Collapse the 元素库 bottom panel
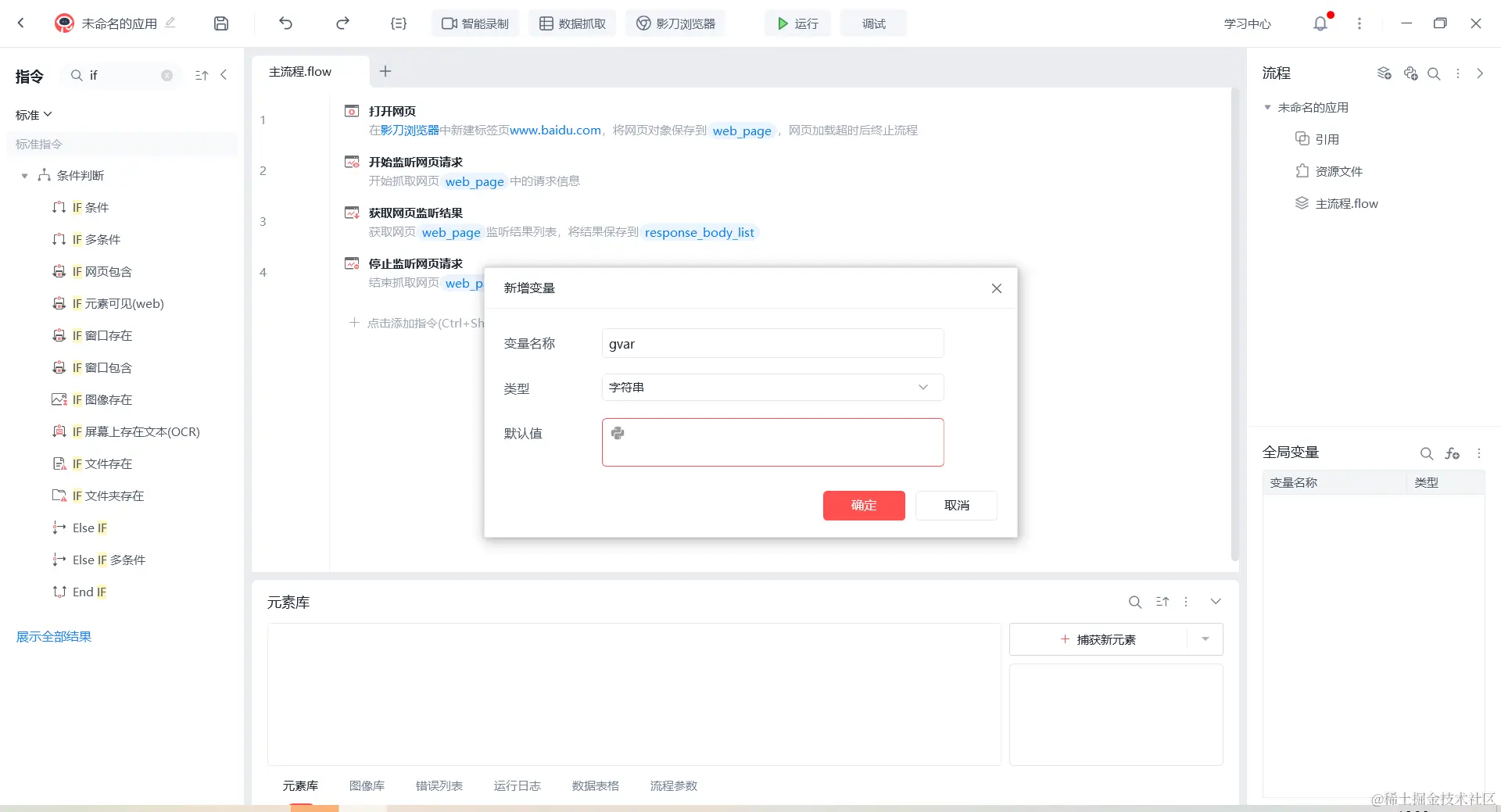 (x=1216, y=602)
